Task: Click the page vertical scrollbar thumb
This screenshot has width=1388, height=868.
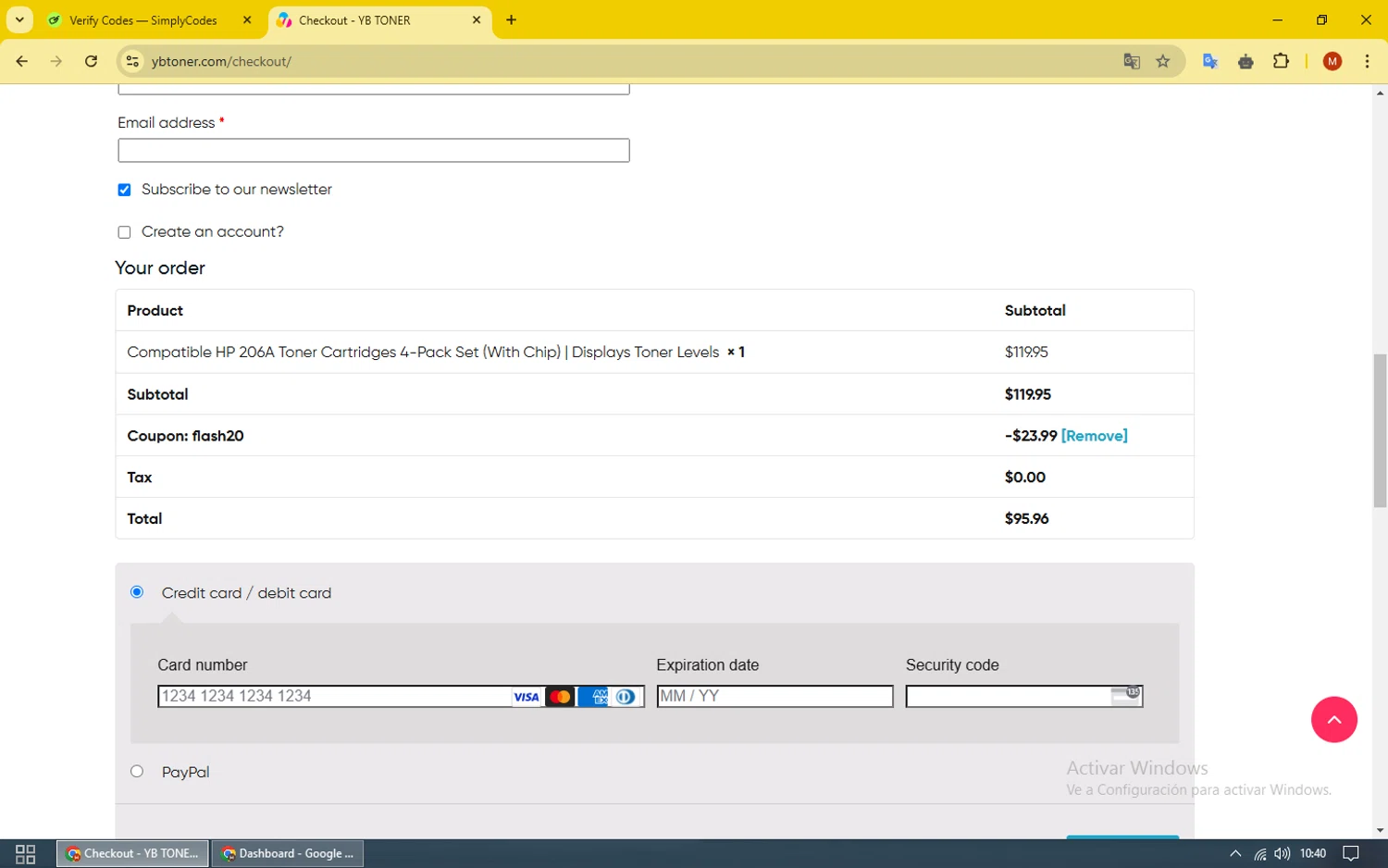Action: coord(1380,430)
